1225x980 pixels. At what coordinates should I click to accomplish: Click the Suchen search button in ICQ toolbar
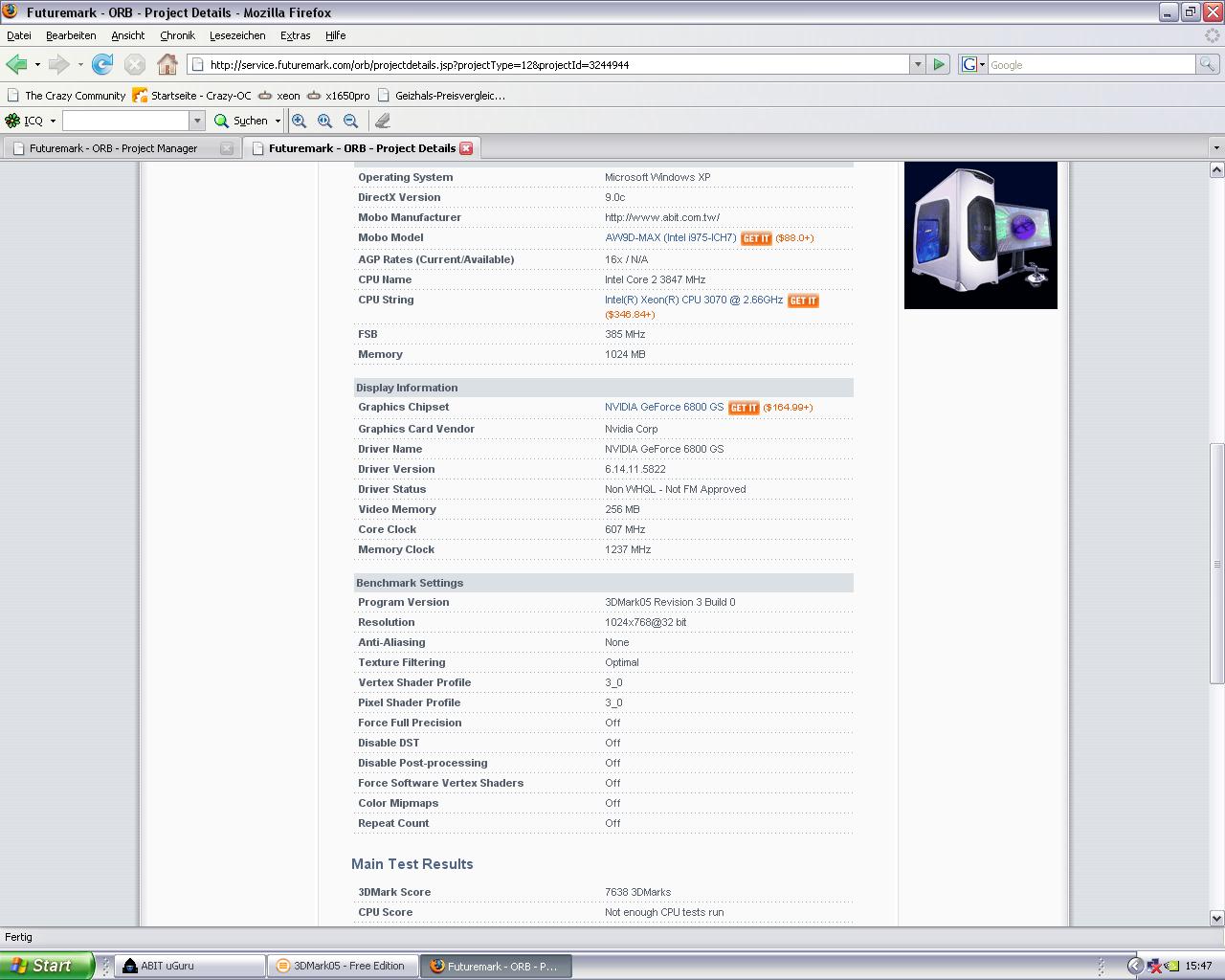click(x=241, y=121)
